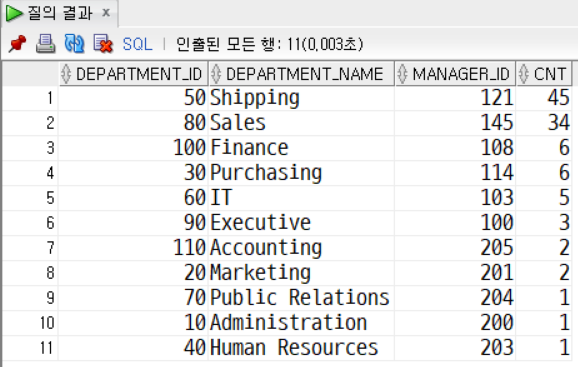Click manager ID 103 cell
Screen dimensions: 578x367
[455, 198]
